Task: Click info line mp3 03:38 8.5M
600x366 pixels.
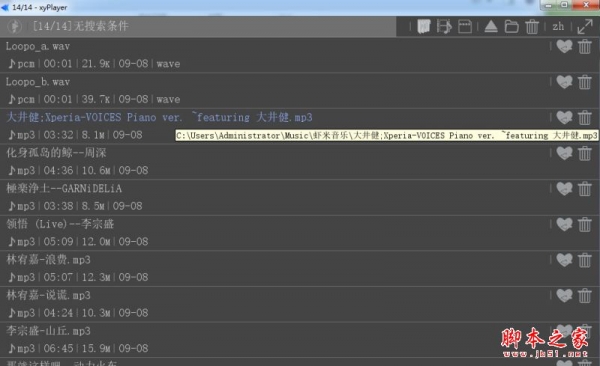Action: pyautogui.click(x=75, y=206)
